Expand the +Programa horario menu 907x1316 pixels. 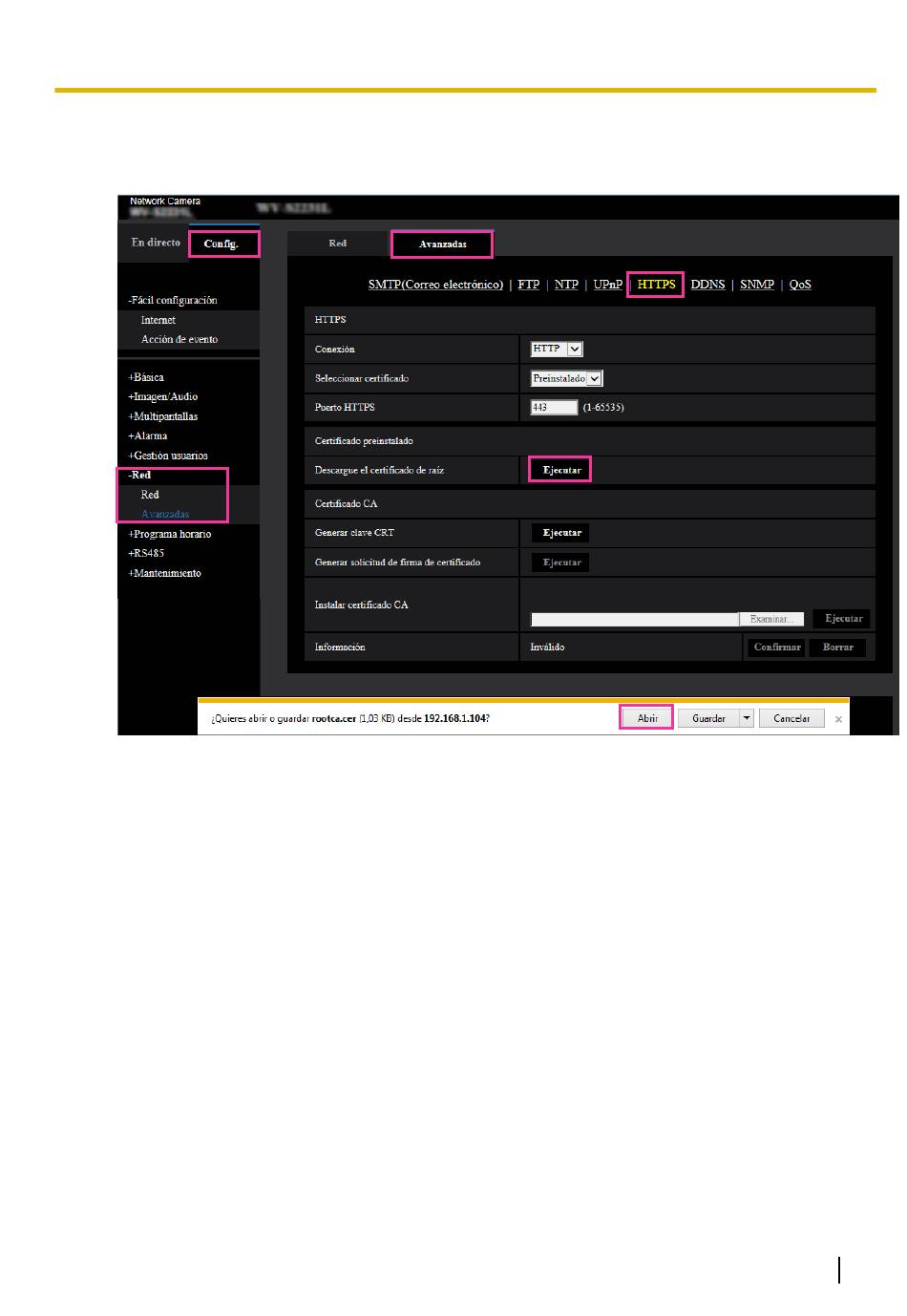click(x=170, y=534)
